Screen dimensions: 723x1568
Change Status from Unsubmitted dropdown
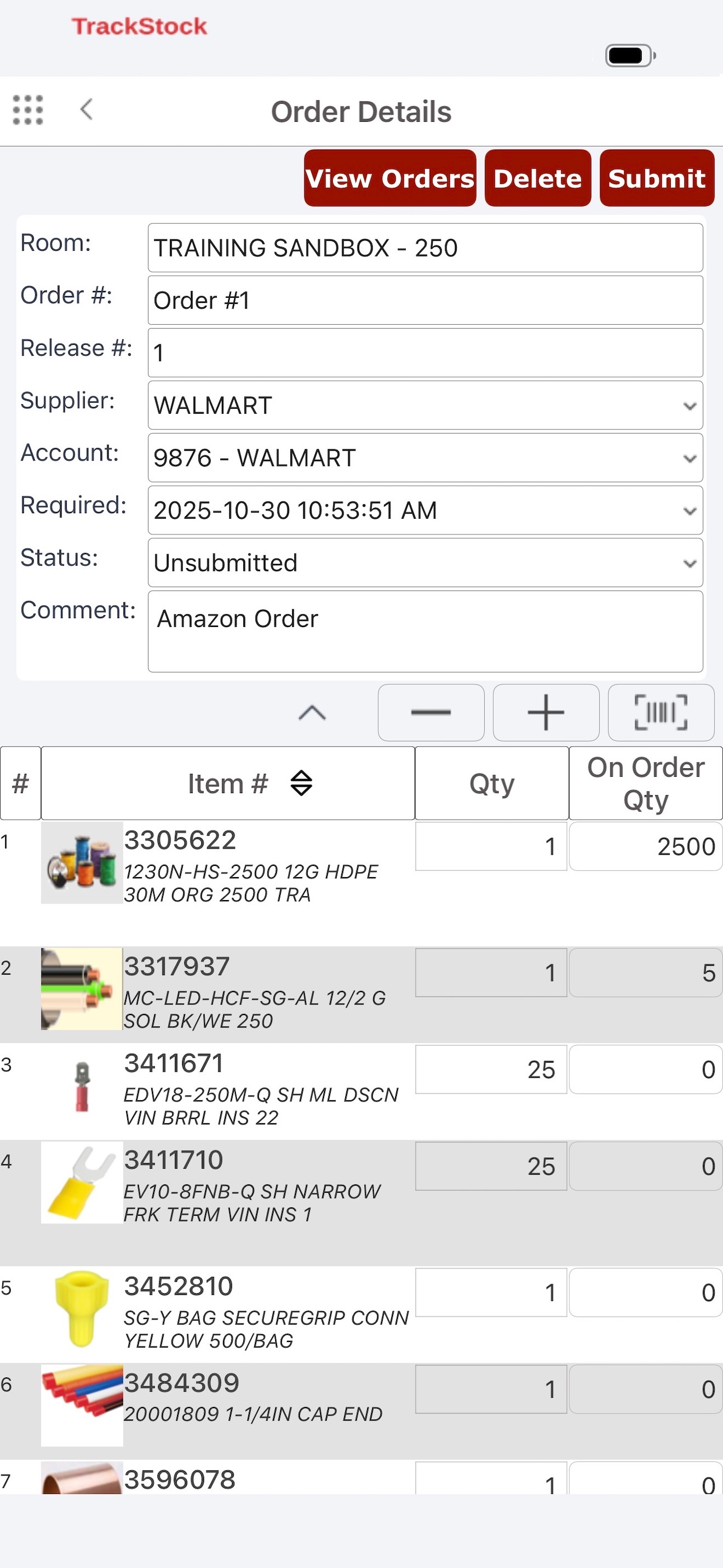click(x=425, y=562)
